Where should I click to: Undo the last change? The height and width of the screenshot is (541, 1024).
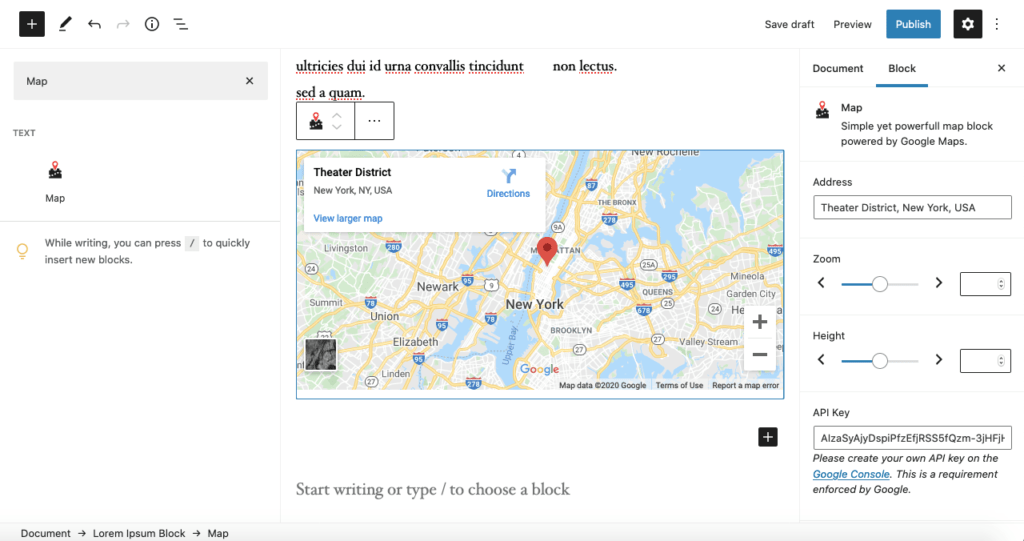click(x=94, y=24)
